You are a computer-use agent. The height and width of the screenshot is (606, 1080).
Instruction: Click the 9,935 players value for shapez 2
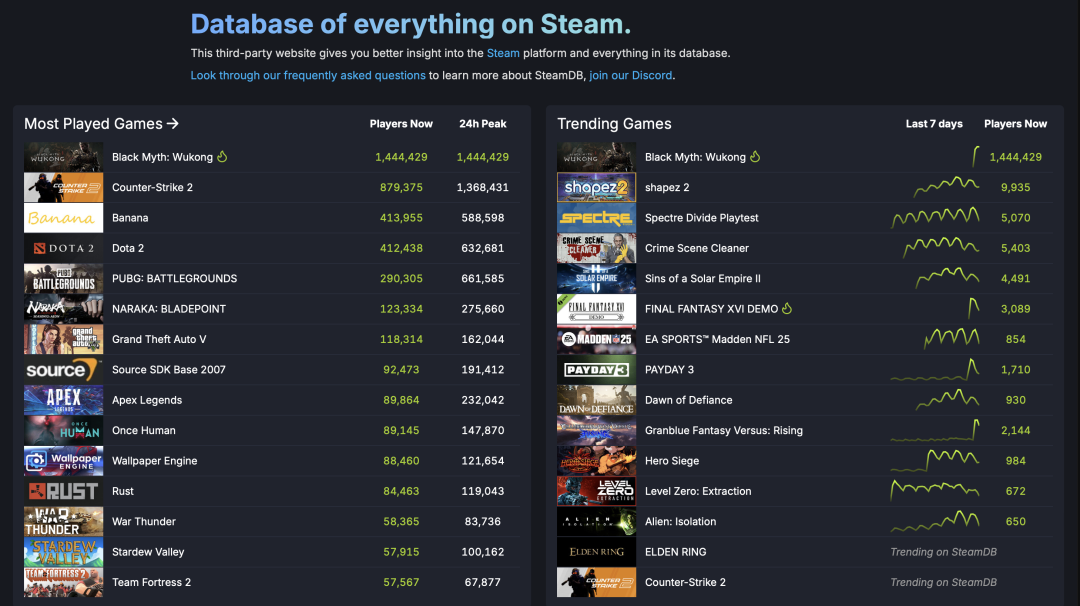1015,187
